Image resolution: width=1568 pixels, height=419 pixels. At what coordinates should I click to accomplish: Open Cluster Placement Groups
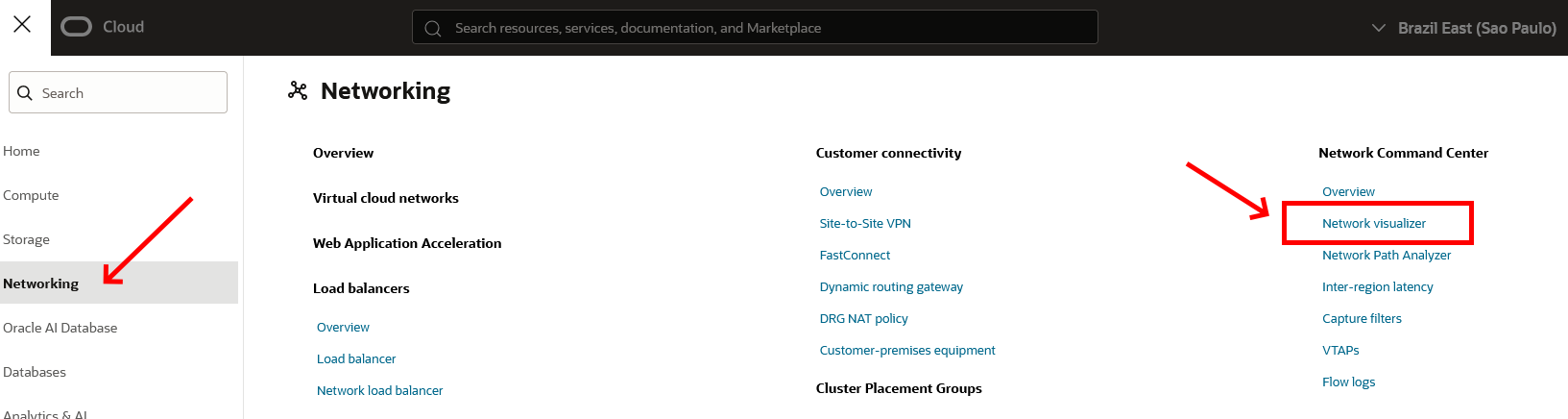pyautogui.click(x=899, y=388)
